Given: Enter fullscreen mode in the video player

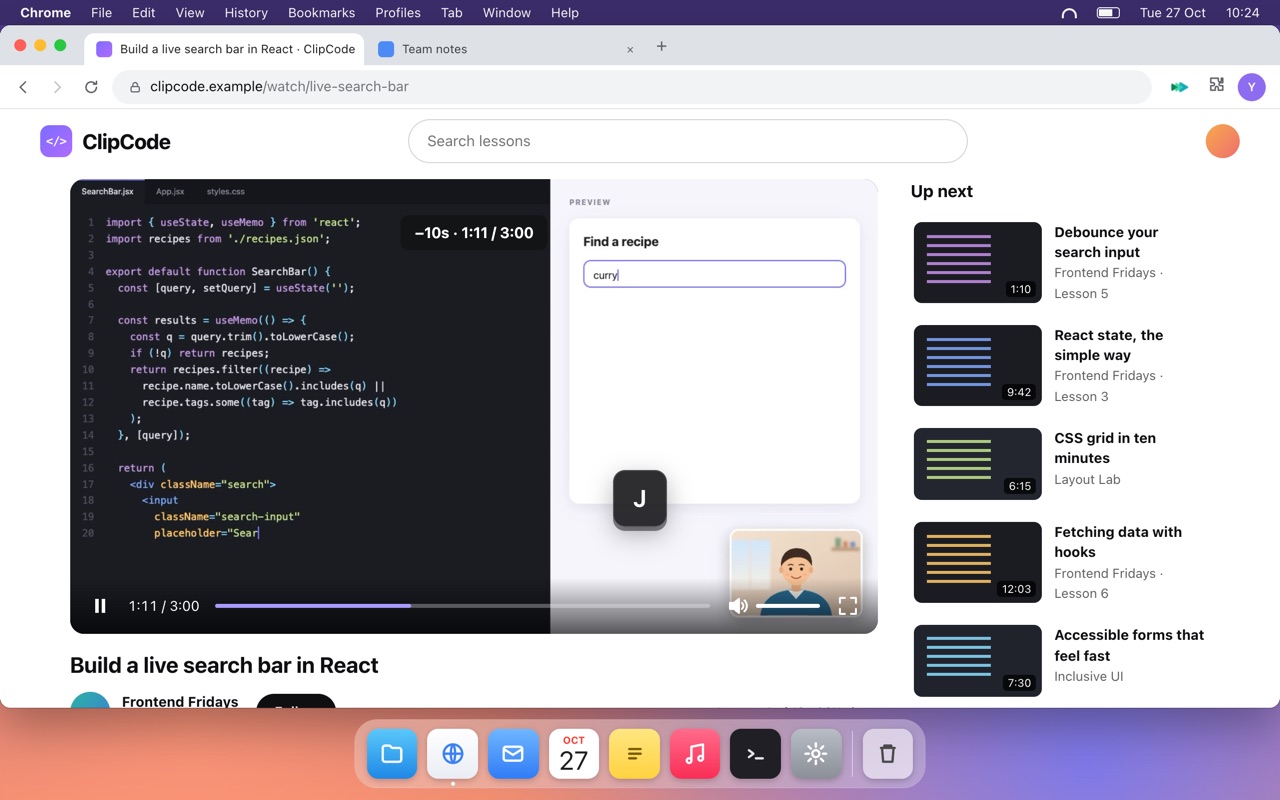Looking at the screenshot, I should (x=848, y=606).
